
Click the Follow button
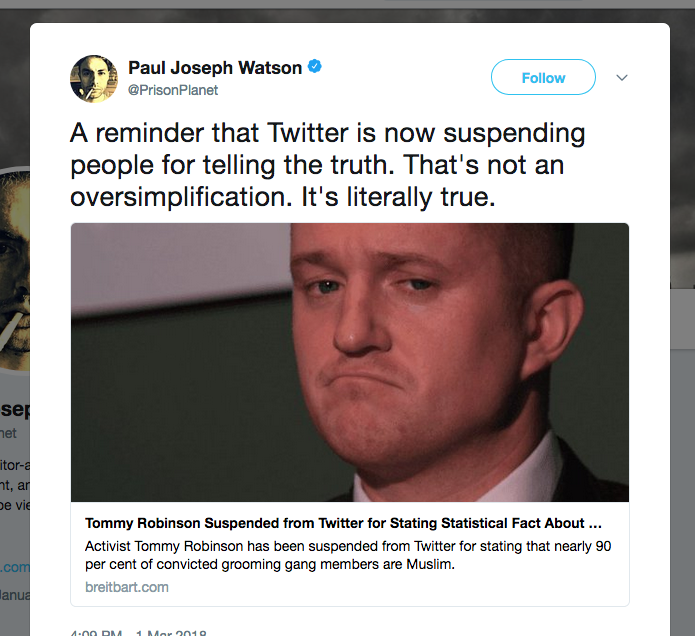543,77
